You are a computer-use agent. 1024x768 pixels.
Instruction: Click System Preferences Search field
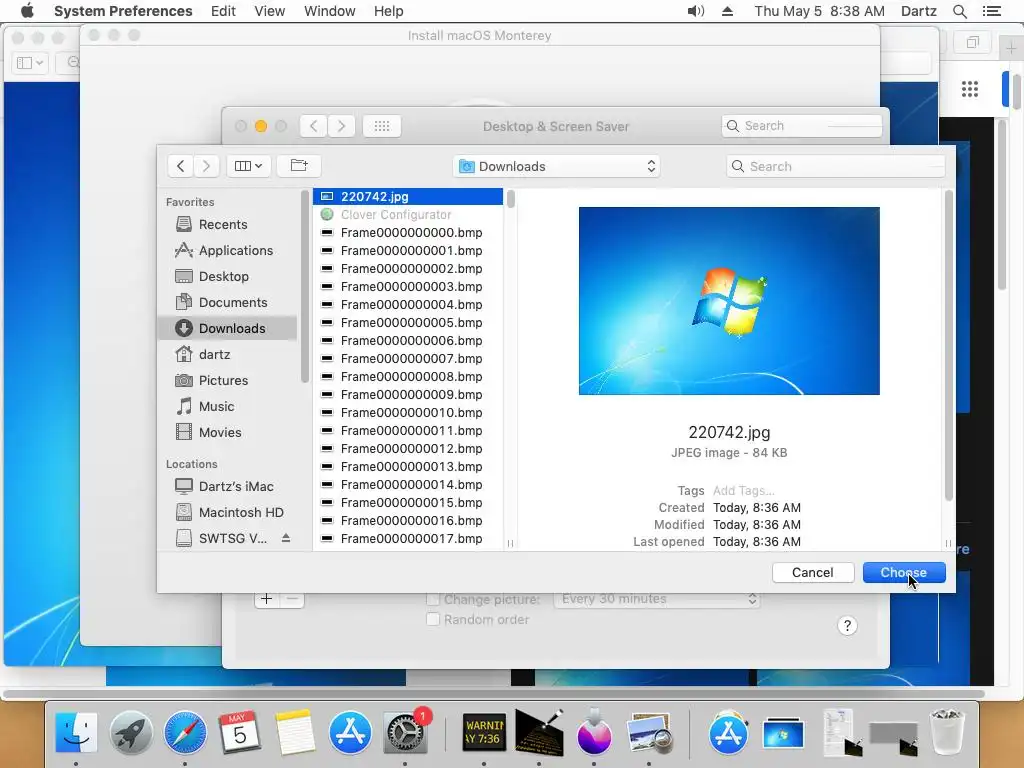click(x=802, y=126)
